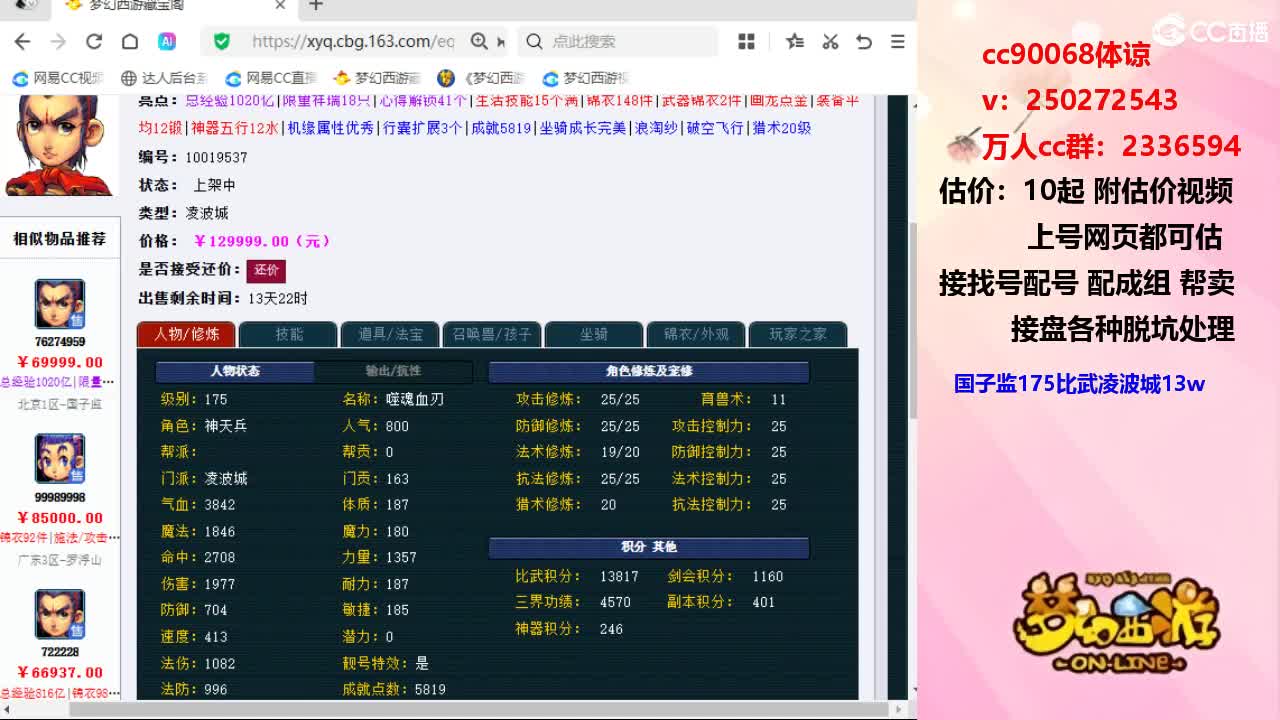The width and height of the screenshot is (1280, 720).
Task: Open similar item avatar 76274959
Action: [60, 304]
